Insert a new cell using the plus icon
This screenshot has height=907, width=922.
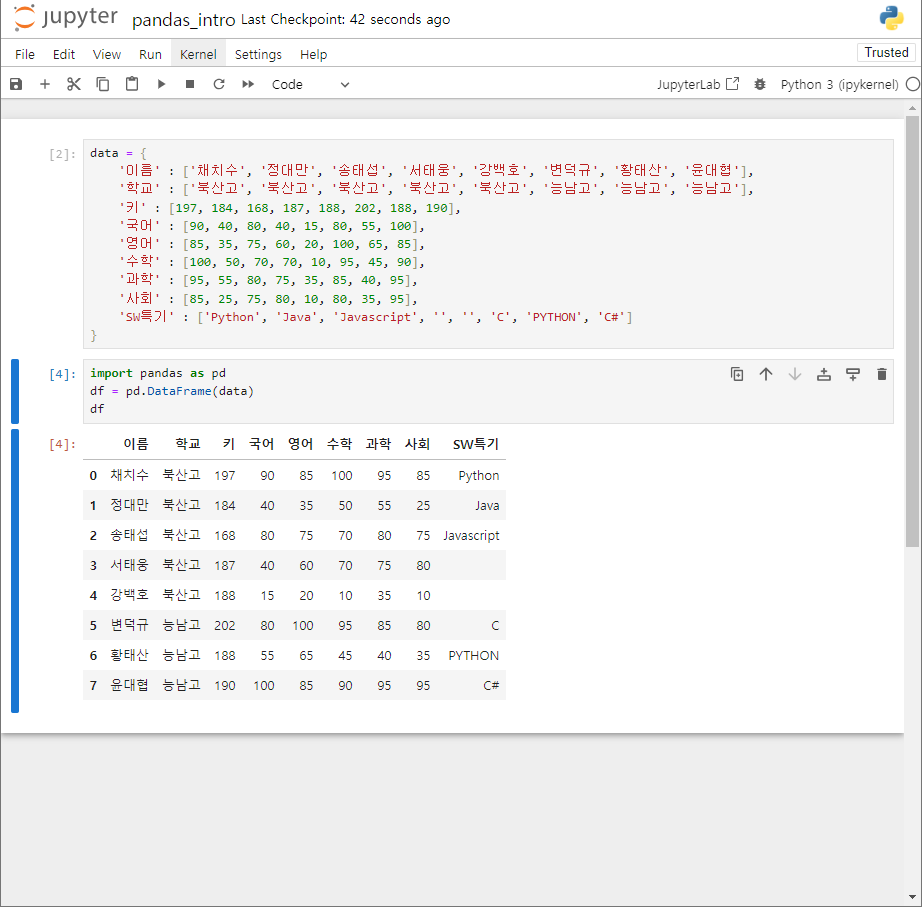(x=45, y=84)
